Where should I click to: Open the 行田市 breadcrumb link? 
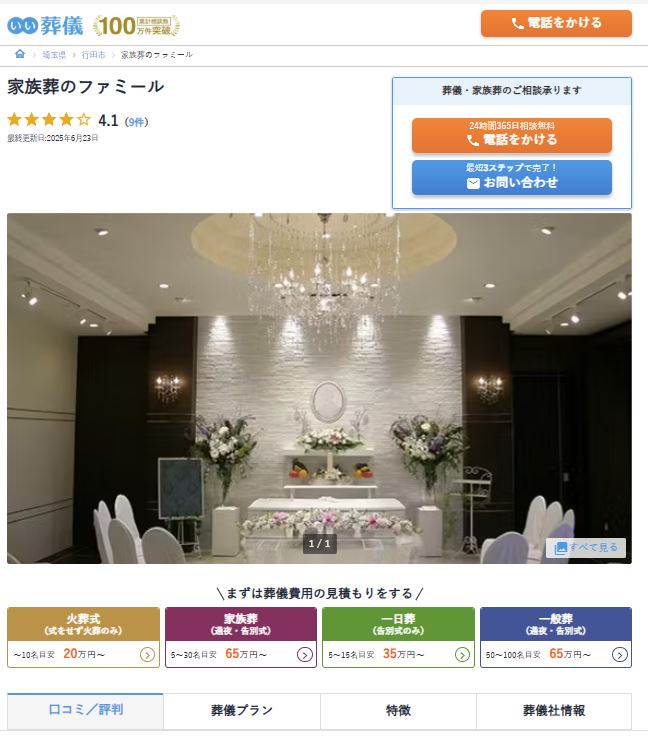[x=93, y=55]
